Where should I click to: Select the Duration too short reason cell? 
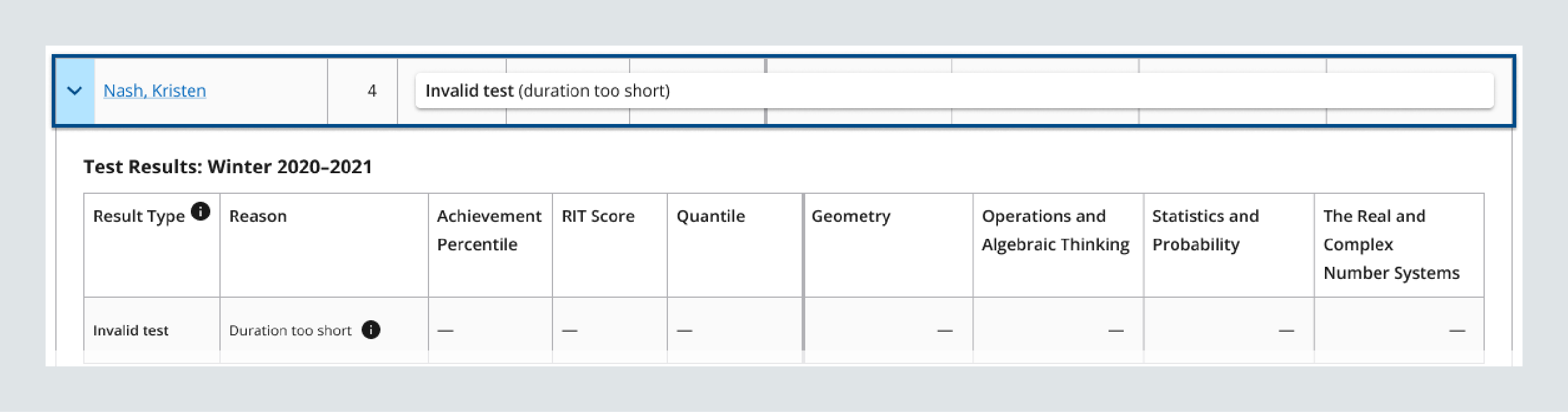coord(289,329)
